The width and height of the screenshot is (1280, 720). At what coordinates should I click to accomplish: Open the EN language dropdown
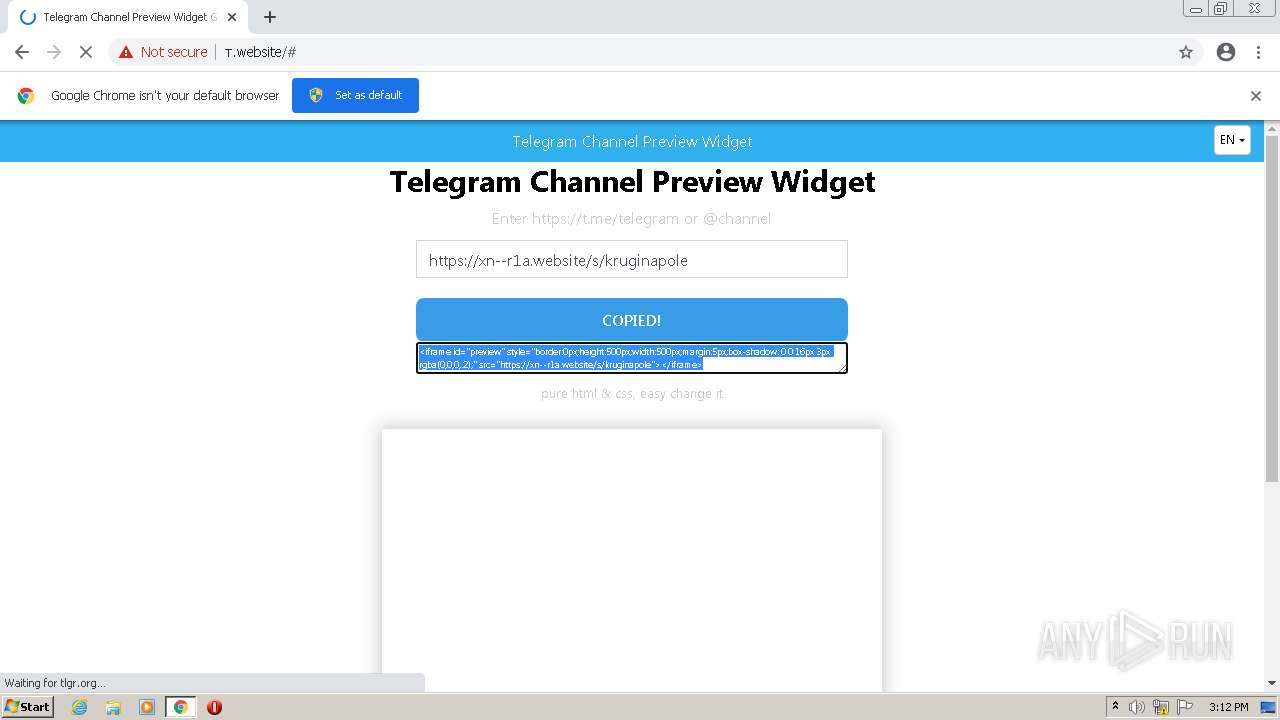click(x=1232, y=140)
